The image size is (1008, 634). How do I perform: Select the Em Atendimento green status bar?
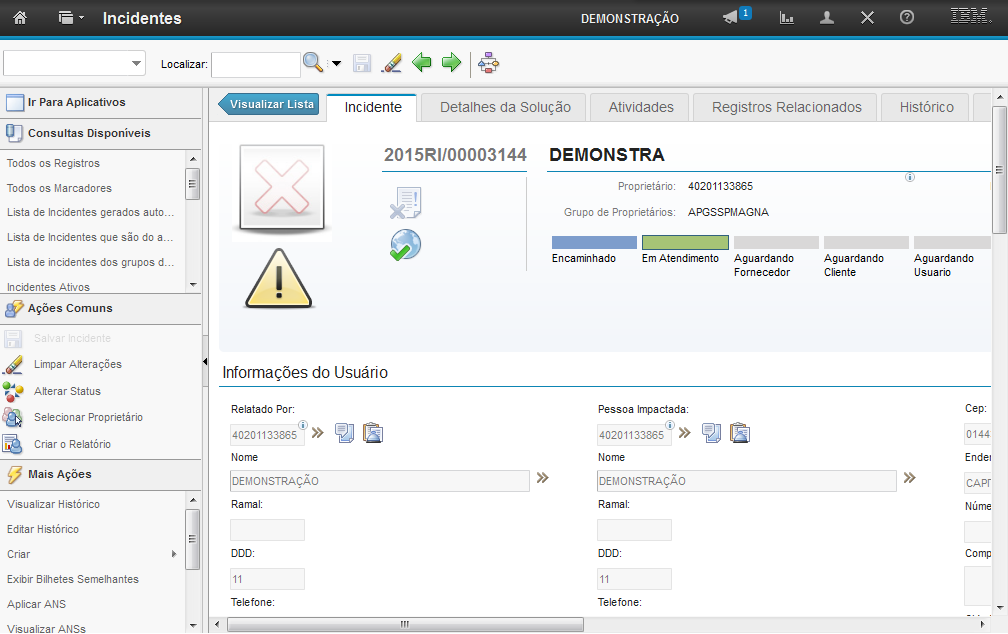point(685,243)
